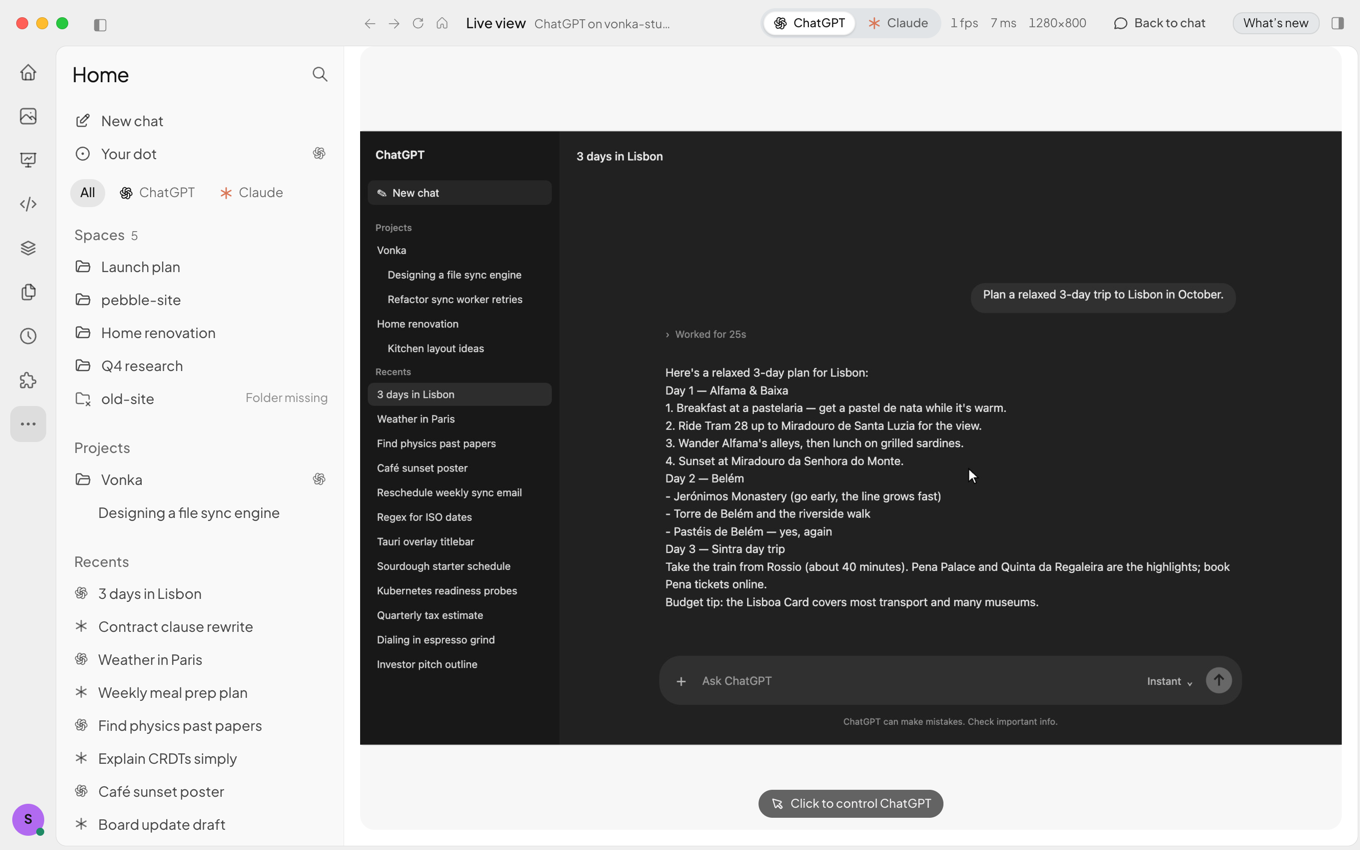The width and height of the screenshot is (1360, 850).
Task: Click New chat in ChatGPT sidebar
Action: click(x=459, y=193)
